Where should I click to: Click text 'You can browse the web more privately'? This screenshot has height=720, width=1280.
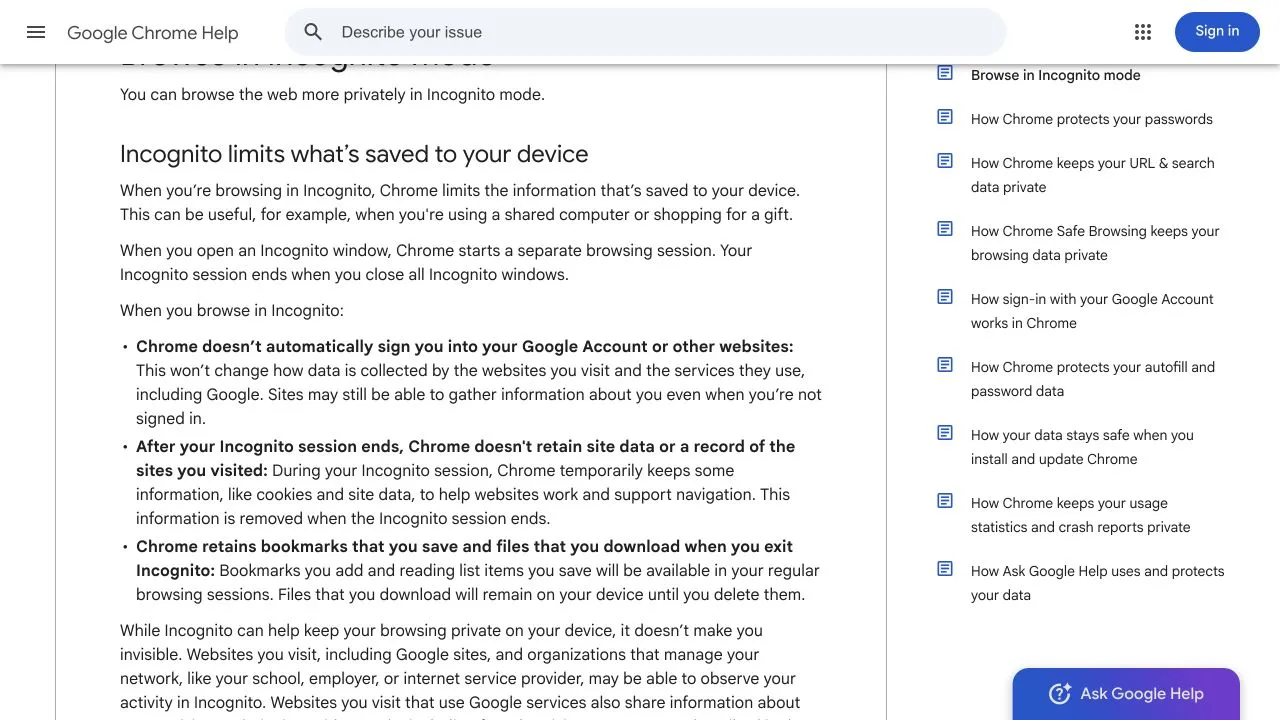332,95
